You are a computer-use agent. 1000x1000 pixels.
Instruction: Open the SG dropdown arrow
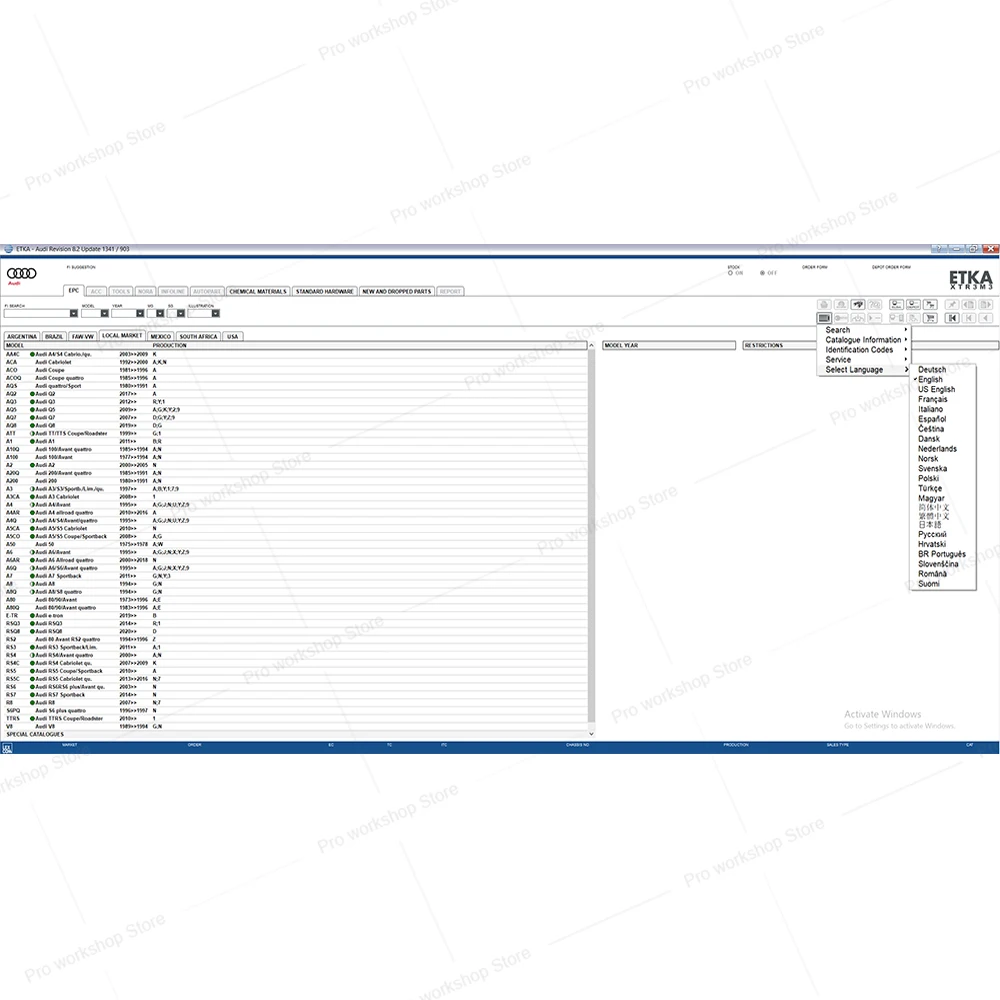pyautogui.click(x=180, y=314)
